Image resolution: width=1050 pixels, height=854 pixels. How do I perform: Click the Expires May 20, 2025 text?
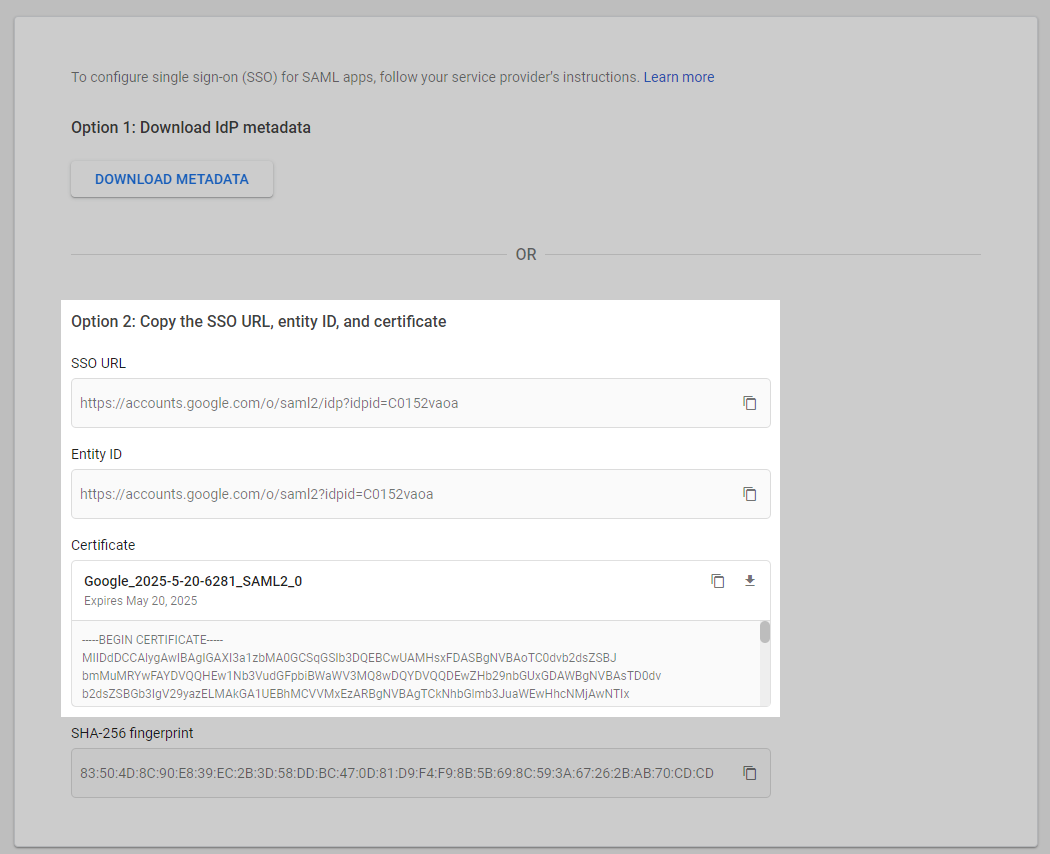pyautogui.click(x=141, y=601)
